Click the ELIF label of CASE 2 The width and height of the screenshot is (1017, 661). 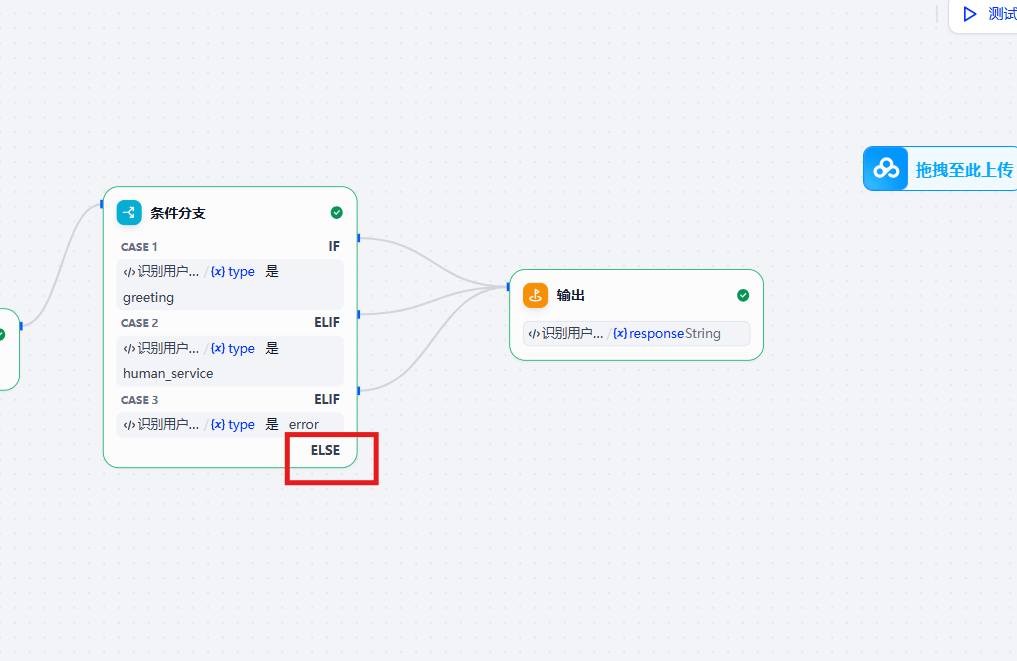pyautogui.click(x=327, y=322)
